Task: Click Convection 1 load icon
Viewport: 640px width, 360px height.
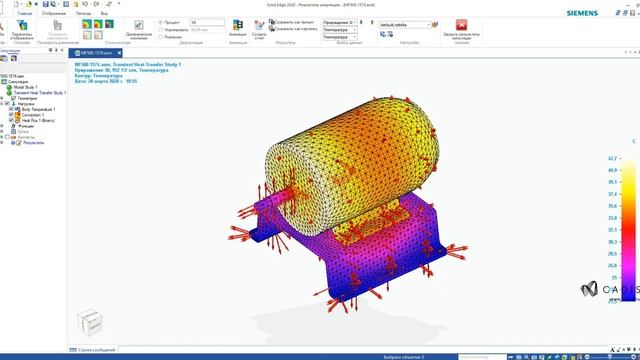Action: click(18, 115)
